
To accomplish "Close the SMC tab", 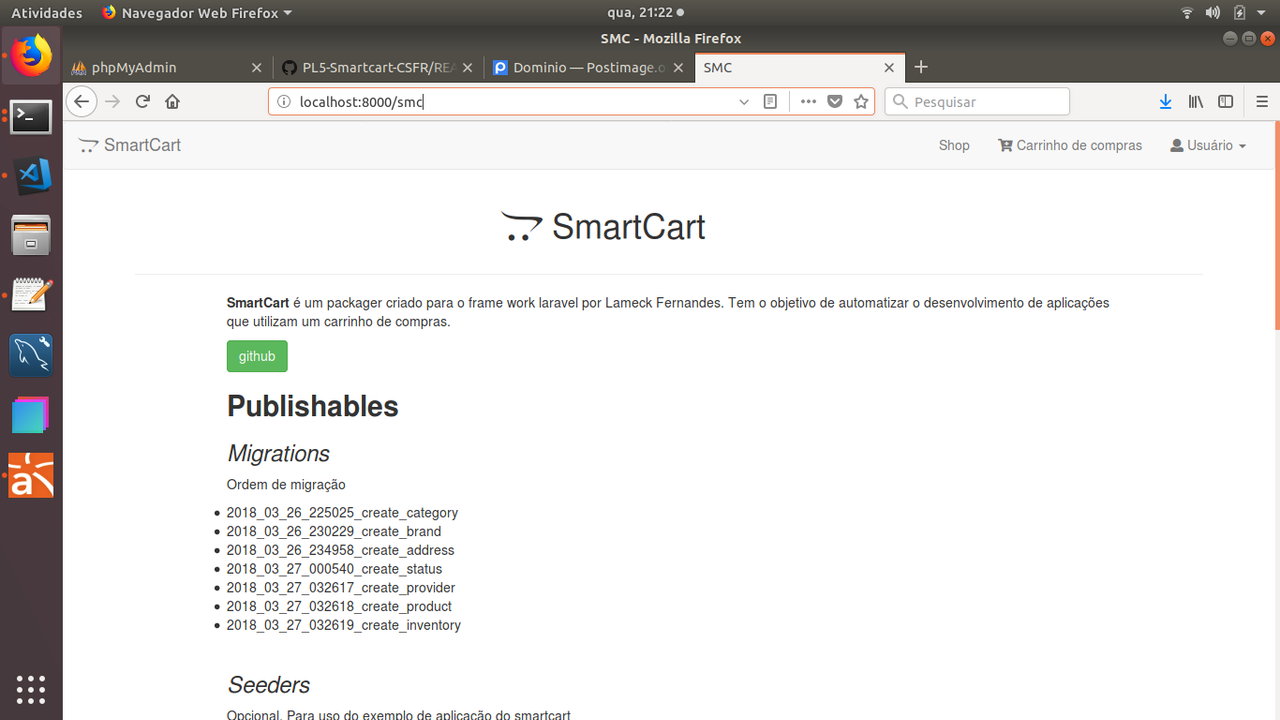I will click(889, 68).
